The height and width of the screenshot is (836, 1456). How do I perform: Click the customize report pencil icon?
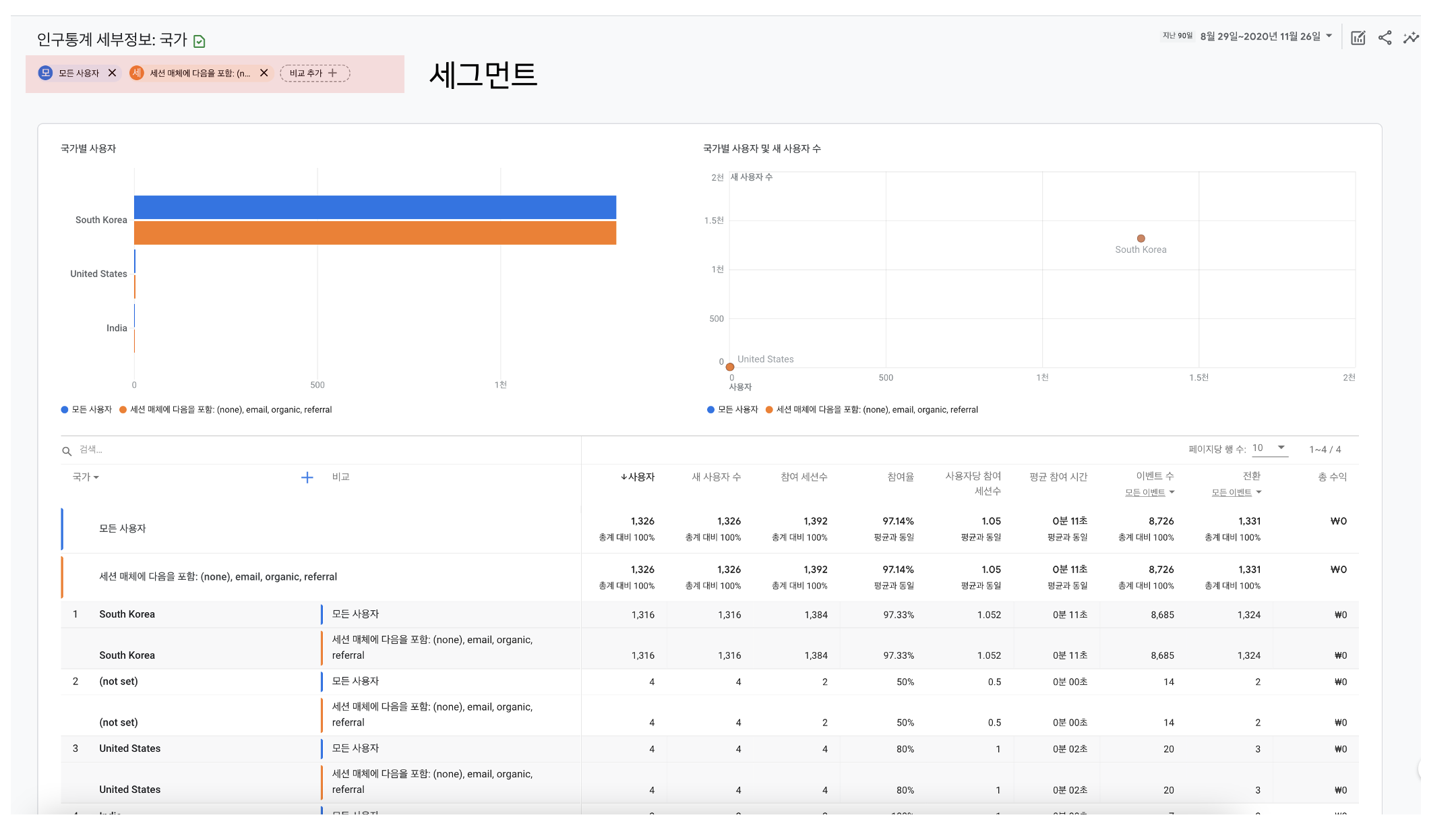[x=1358, y=38]
